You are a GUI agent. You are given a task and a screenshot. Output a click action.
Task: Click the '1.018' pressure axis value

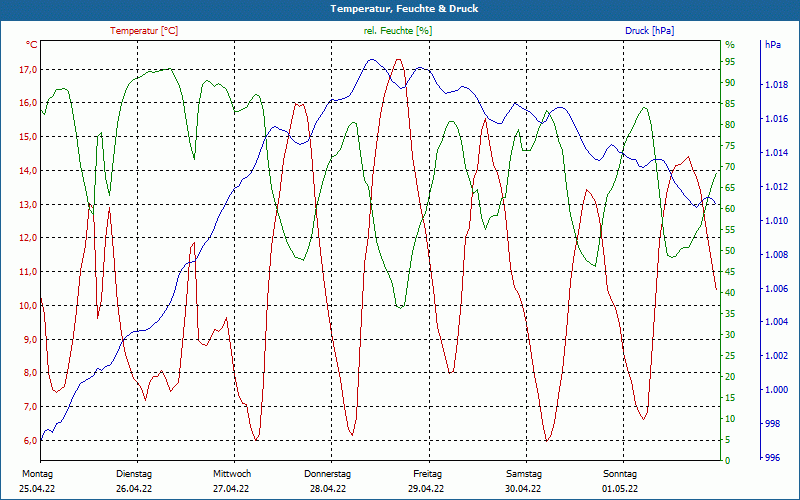click(777, 85)
